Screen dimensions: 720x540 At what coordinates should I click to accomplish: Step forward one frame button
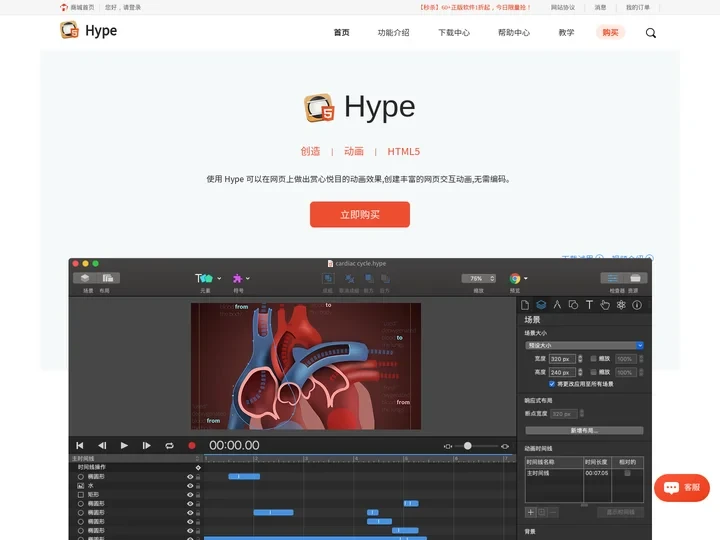coord(146,445)
